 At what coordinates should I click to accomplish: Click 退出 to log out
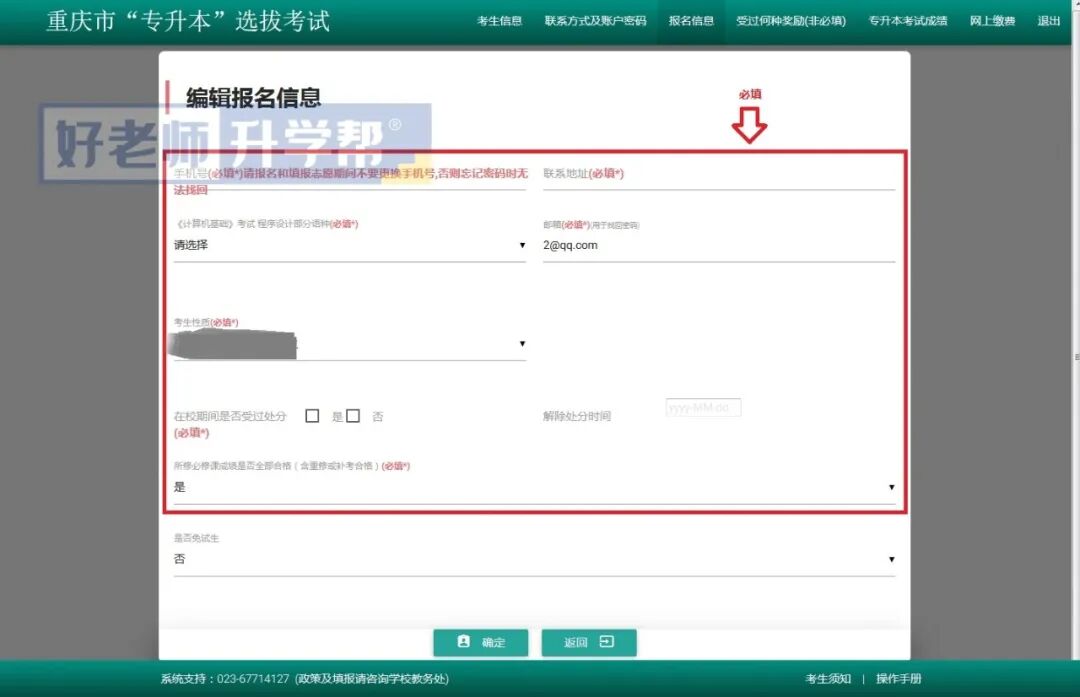tap(1047, 21)
